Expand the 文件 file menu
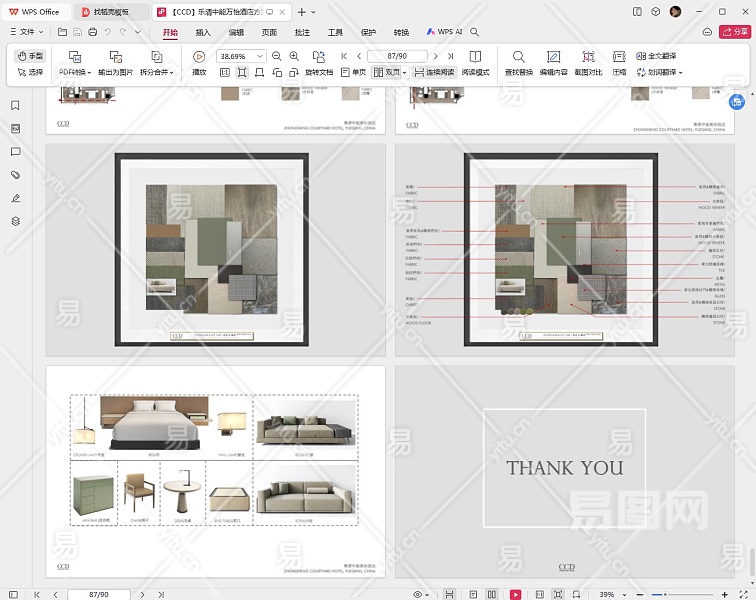 click(27, 32)
